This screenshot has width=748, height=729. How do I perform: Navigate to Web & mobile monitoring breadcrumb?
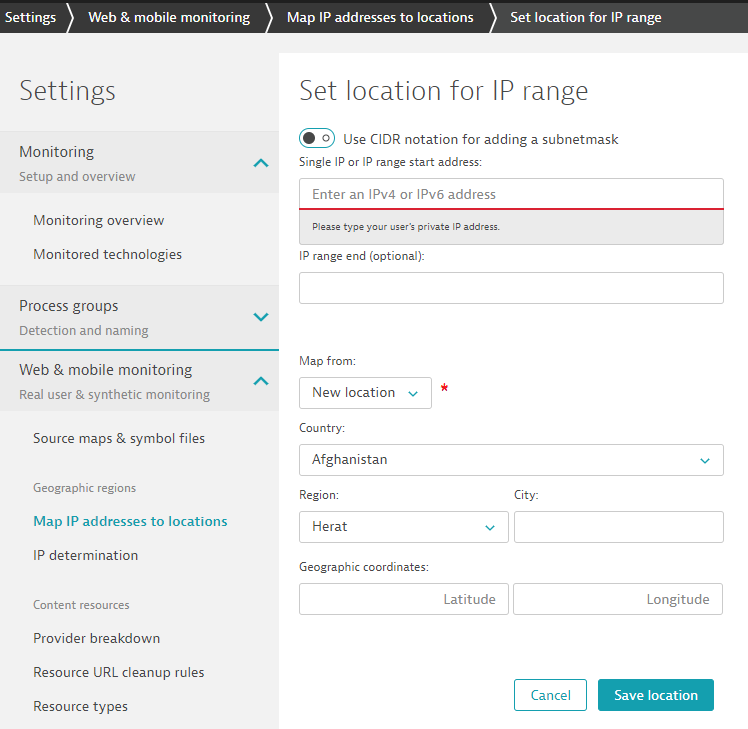tap(169, 17)
